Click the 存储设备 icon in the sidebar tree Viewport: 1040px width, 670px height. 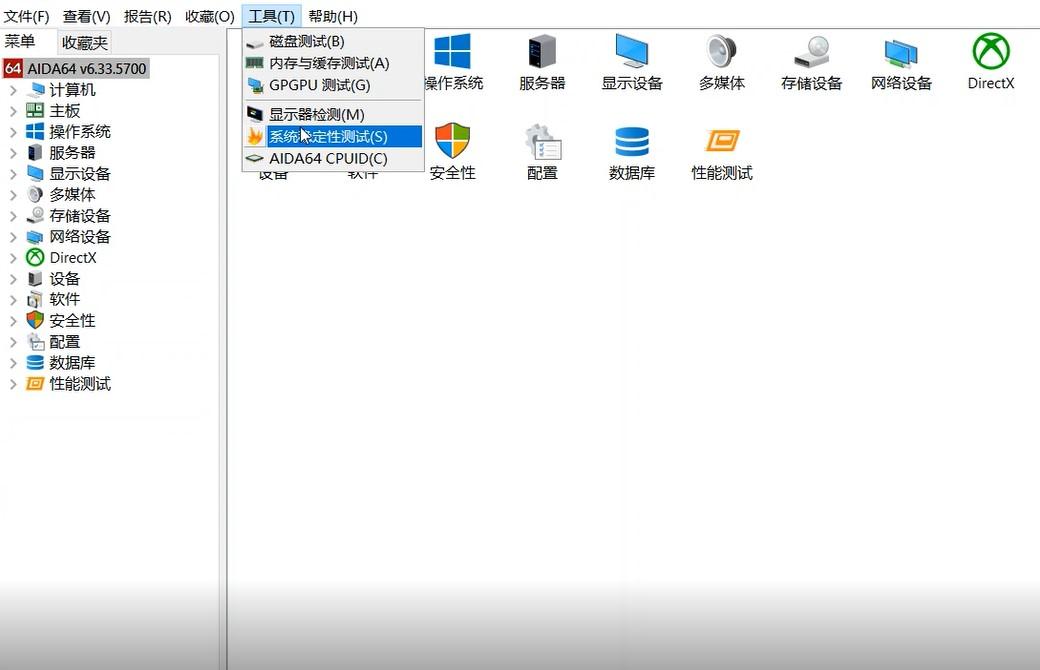(35, 216)
